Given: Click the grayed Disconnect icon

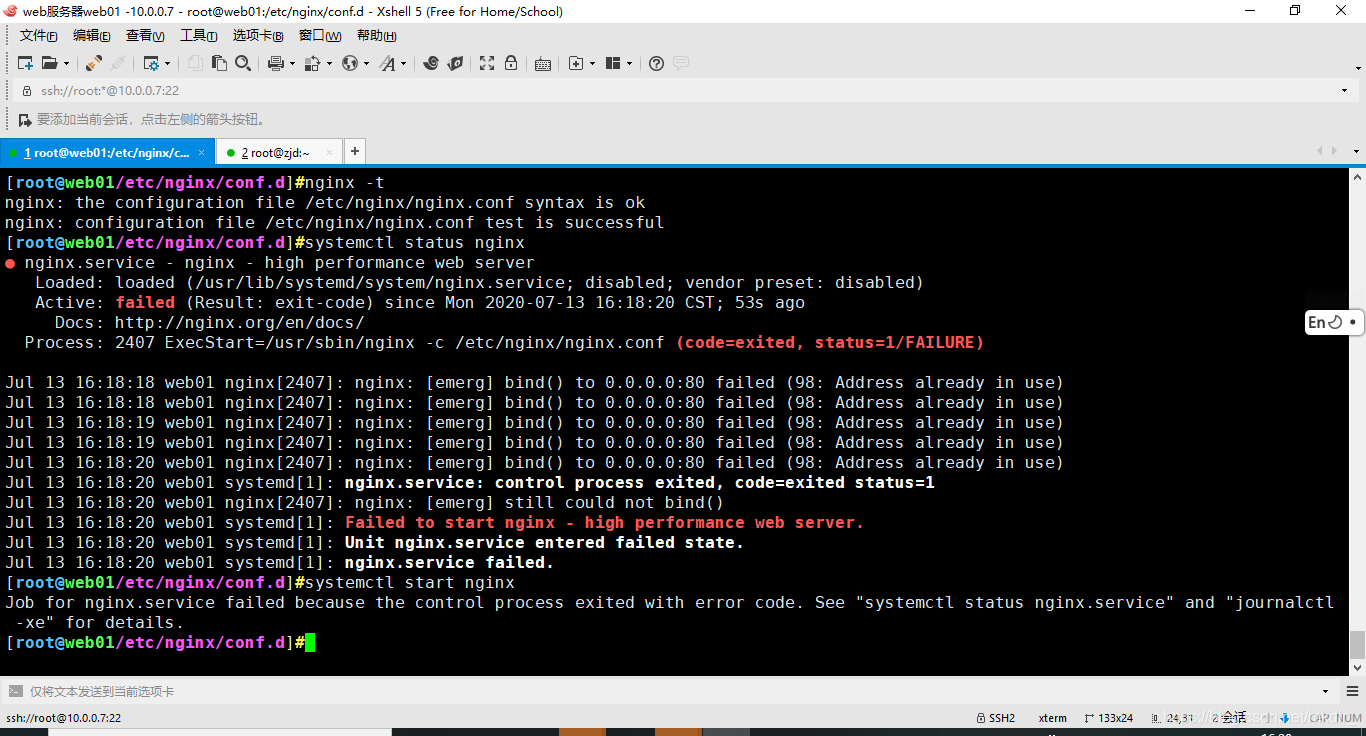Looking at the screenshot, I should pos(117,63).
